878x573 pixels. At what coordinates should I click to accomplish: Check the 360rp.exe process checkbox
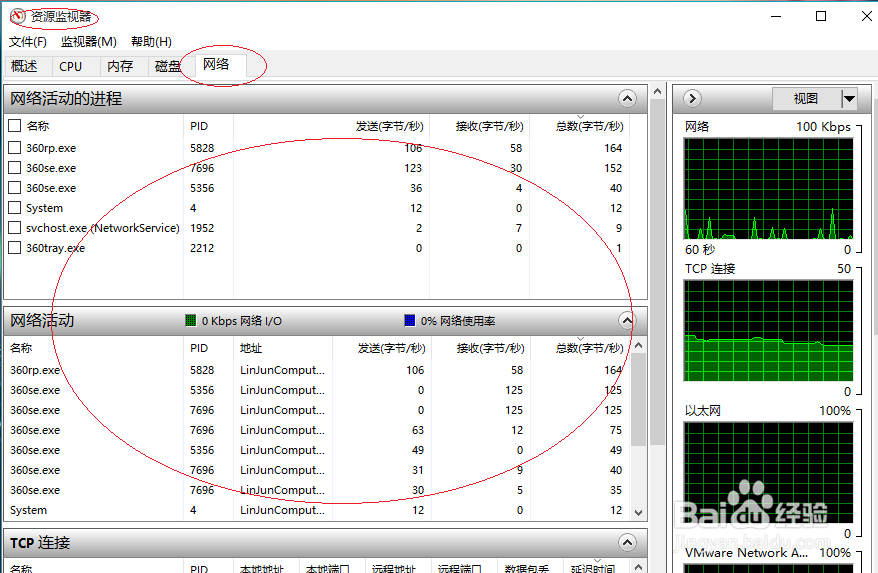pyautogui.click(x=15, y=147)
